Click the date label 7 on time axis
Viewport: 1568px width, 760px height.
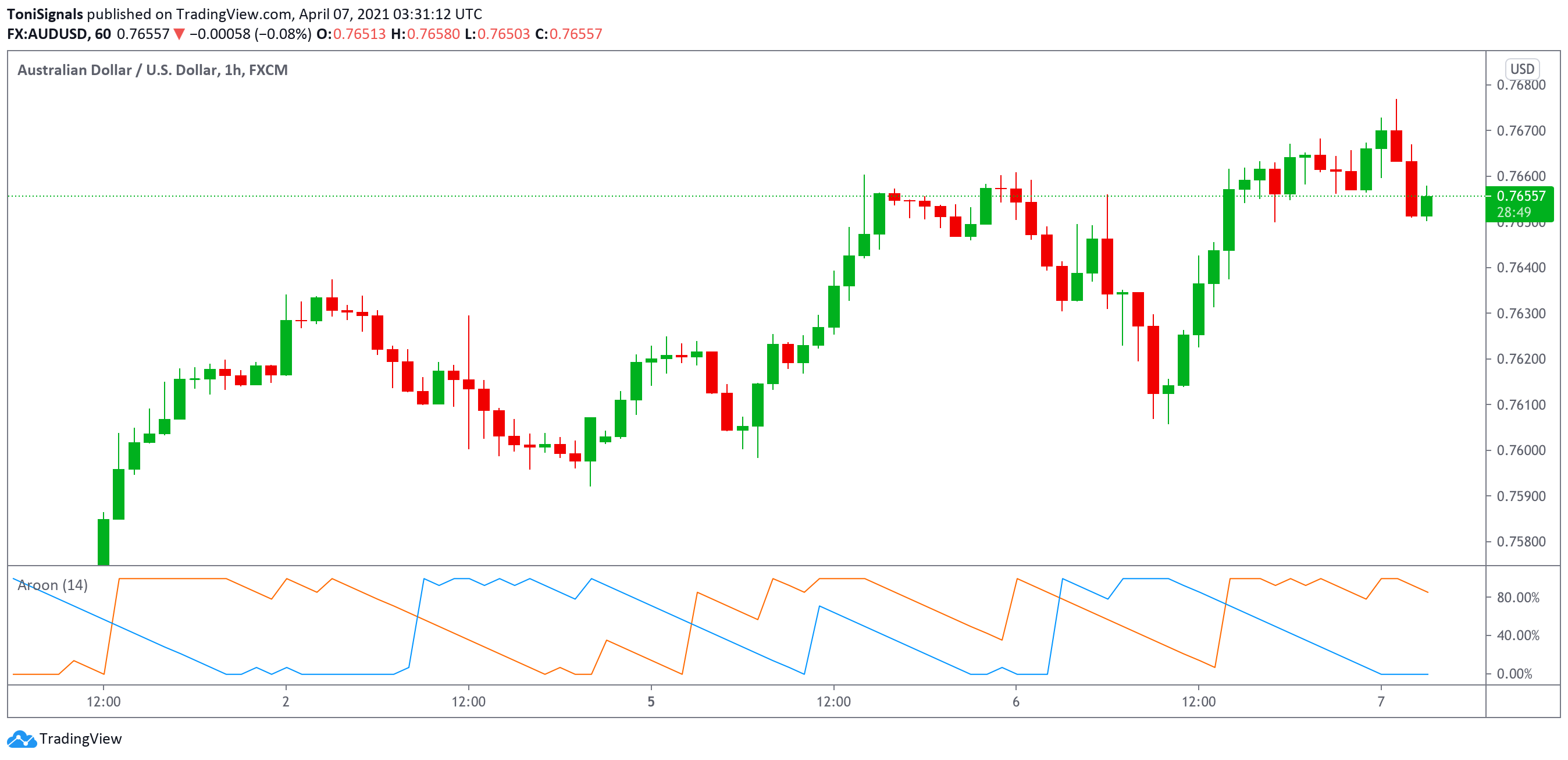(1381, 702)
